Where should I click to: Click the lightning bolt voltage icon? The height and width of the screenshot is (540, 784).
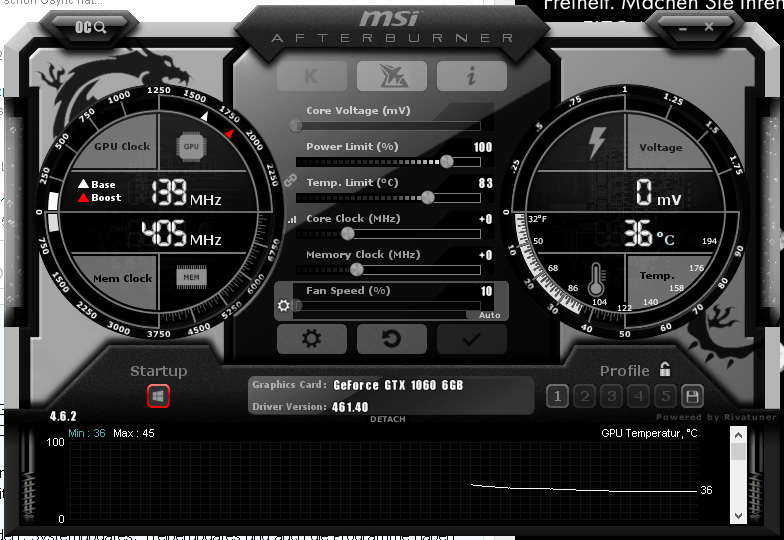597,143
